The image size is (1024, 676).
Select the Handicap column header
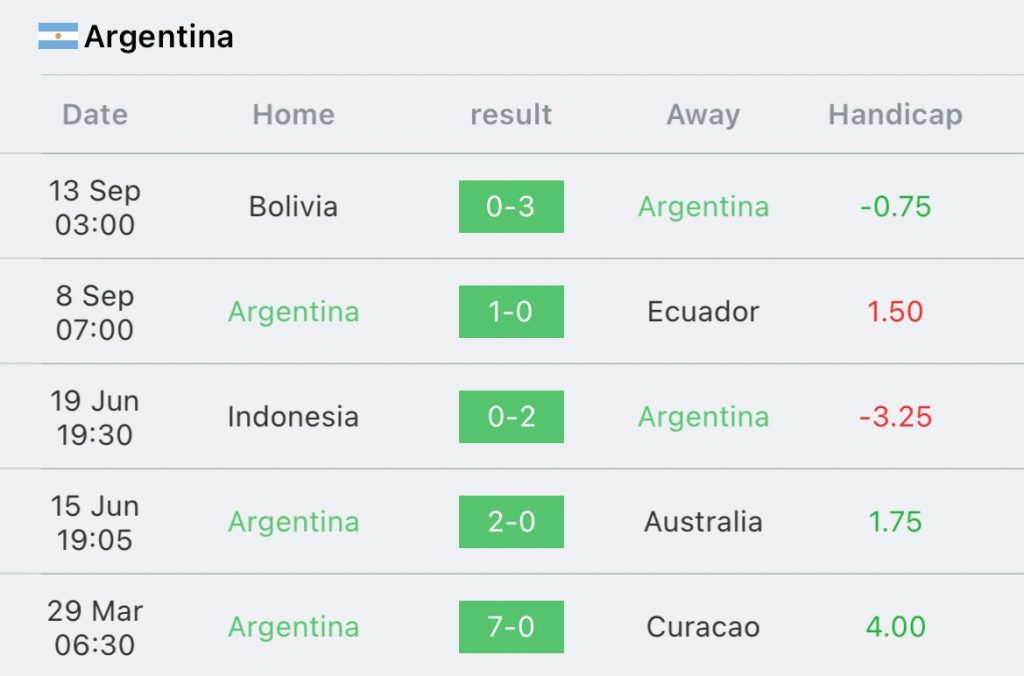[895, 114]
